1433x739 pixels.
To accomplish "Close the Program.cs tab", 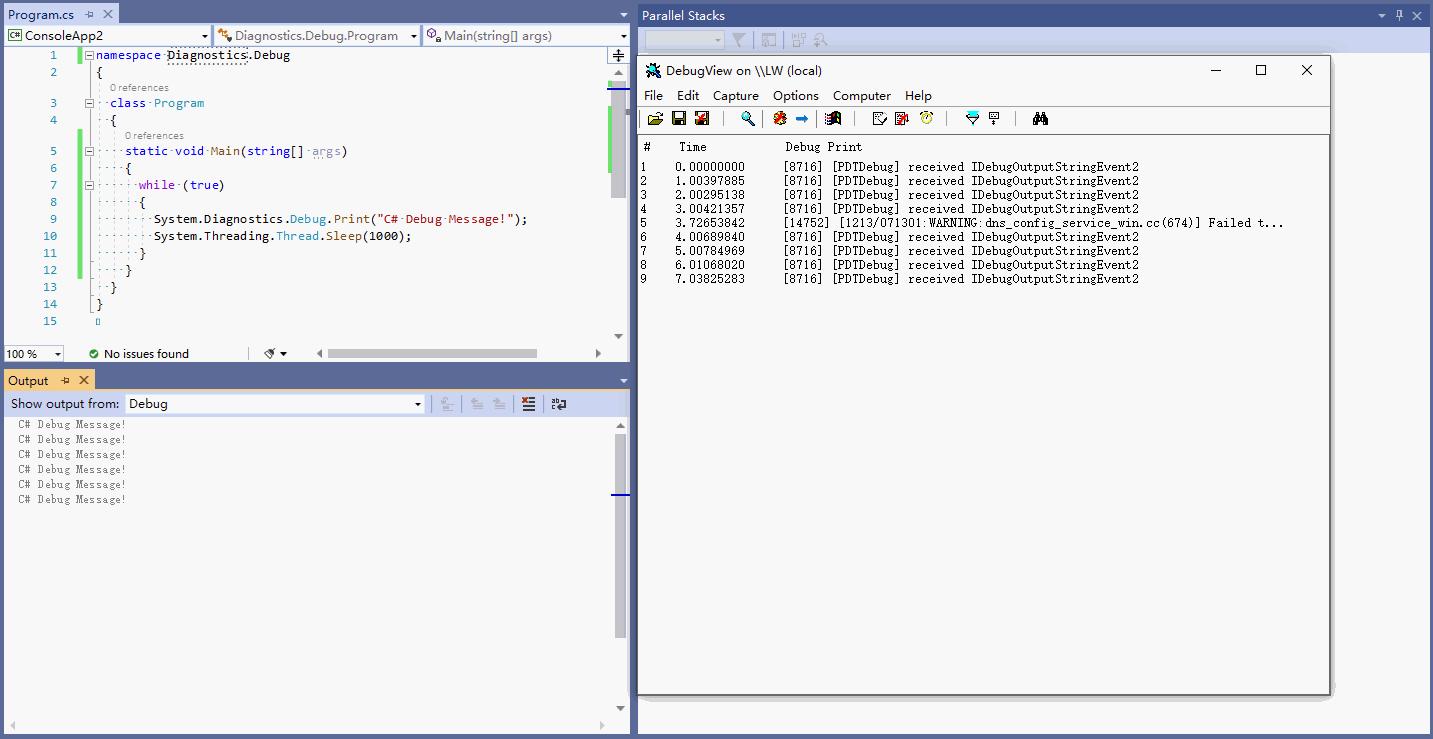I will (108, 15).
